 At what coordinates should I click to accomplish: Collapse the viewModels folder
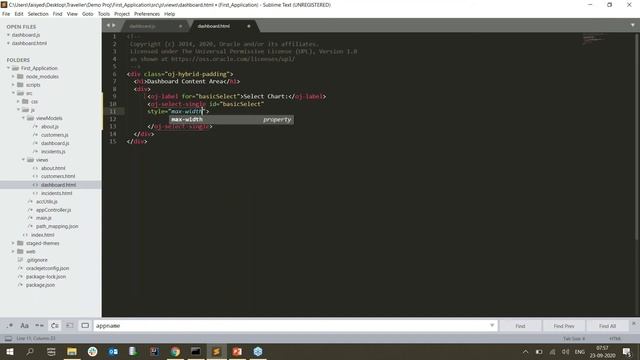click(23, 118)
